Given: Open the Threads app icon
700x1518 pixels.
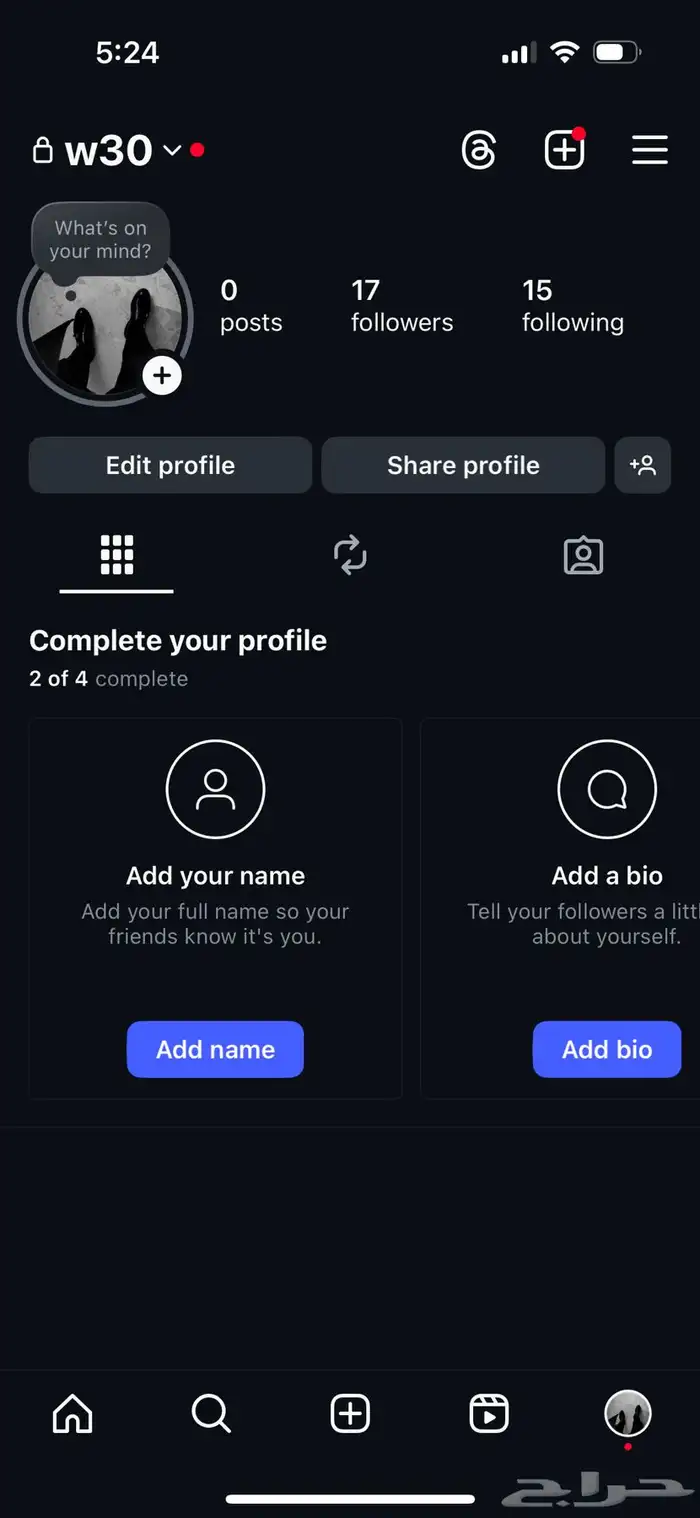Looking at the screenshot, I should (478, 150).
